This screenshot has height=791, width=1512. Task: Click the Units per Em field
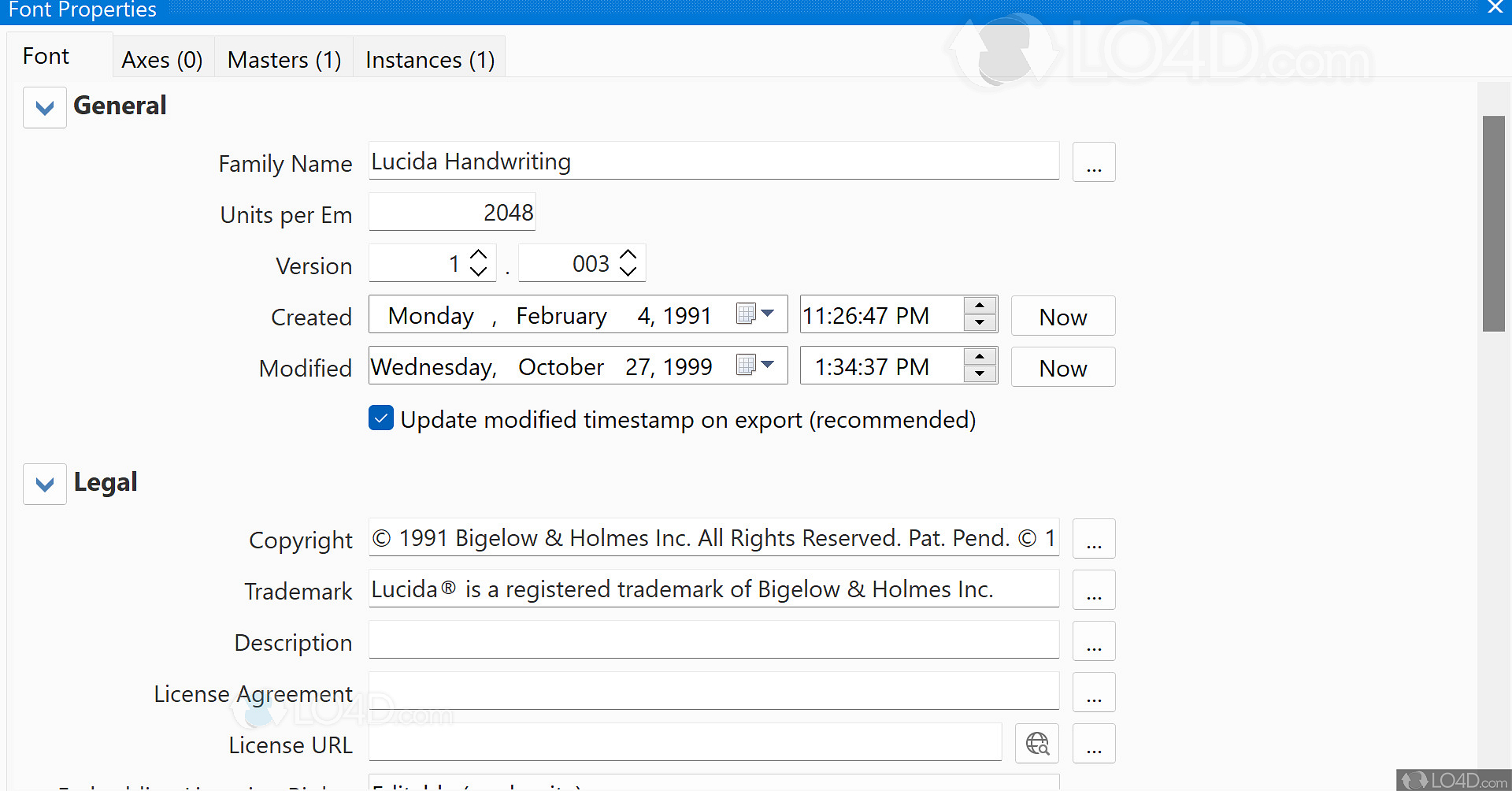452,213
